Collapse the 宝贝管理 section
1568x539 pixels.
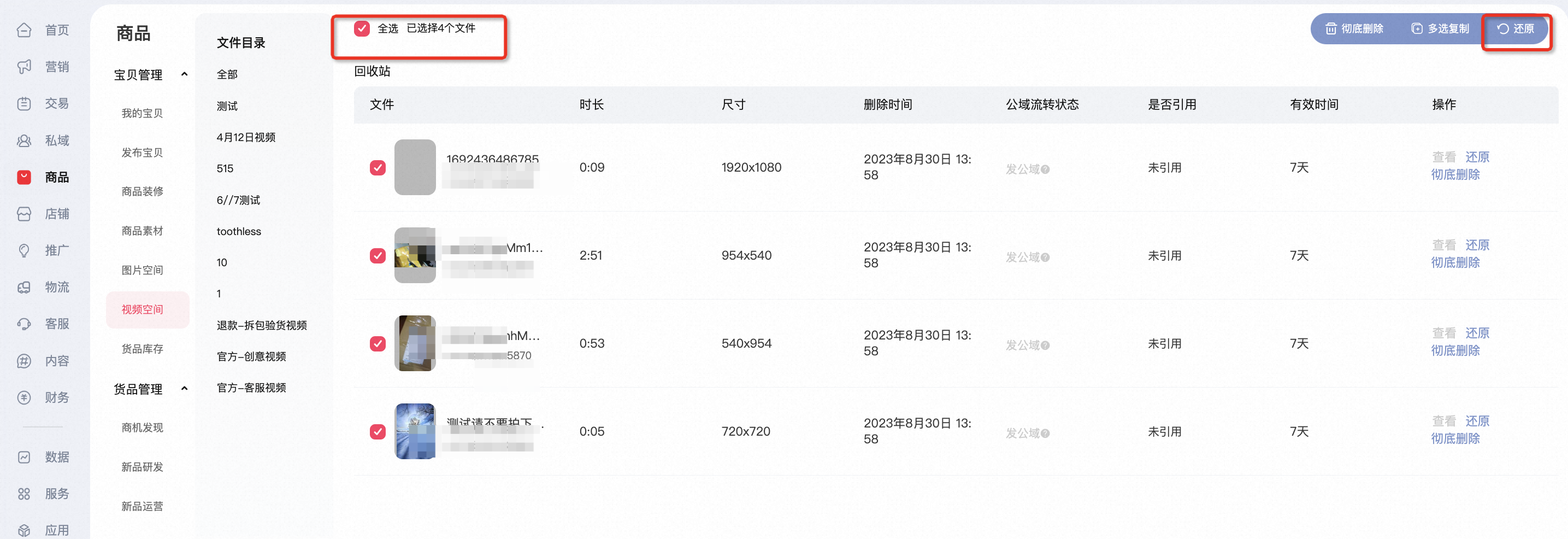click(x=185, y=74)
